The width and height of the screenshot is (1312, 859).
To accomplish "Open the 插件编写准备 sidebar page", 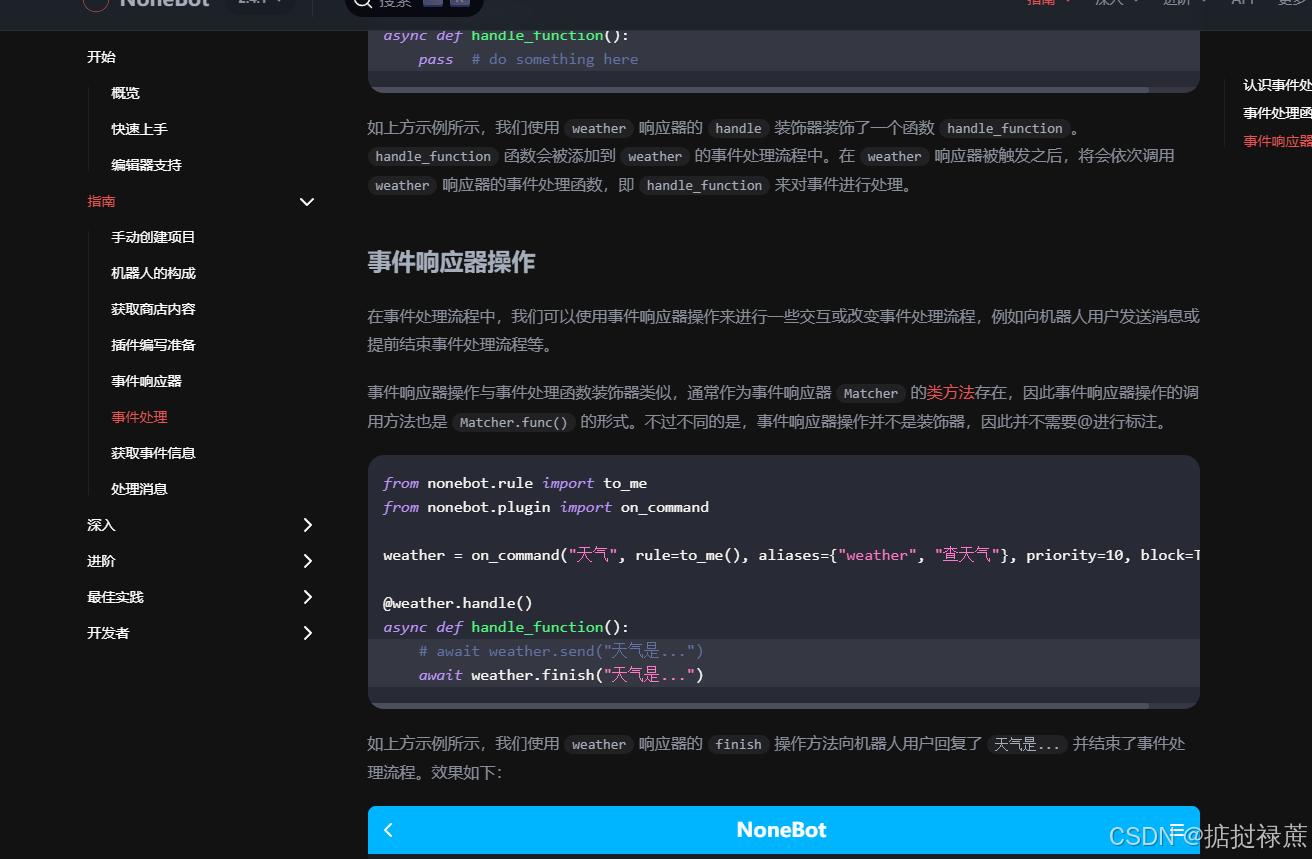I will pos(153,345).
